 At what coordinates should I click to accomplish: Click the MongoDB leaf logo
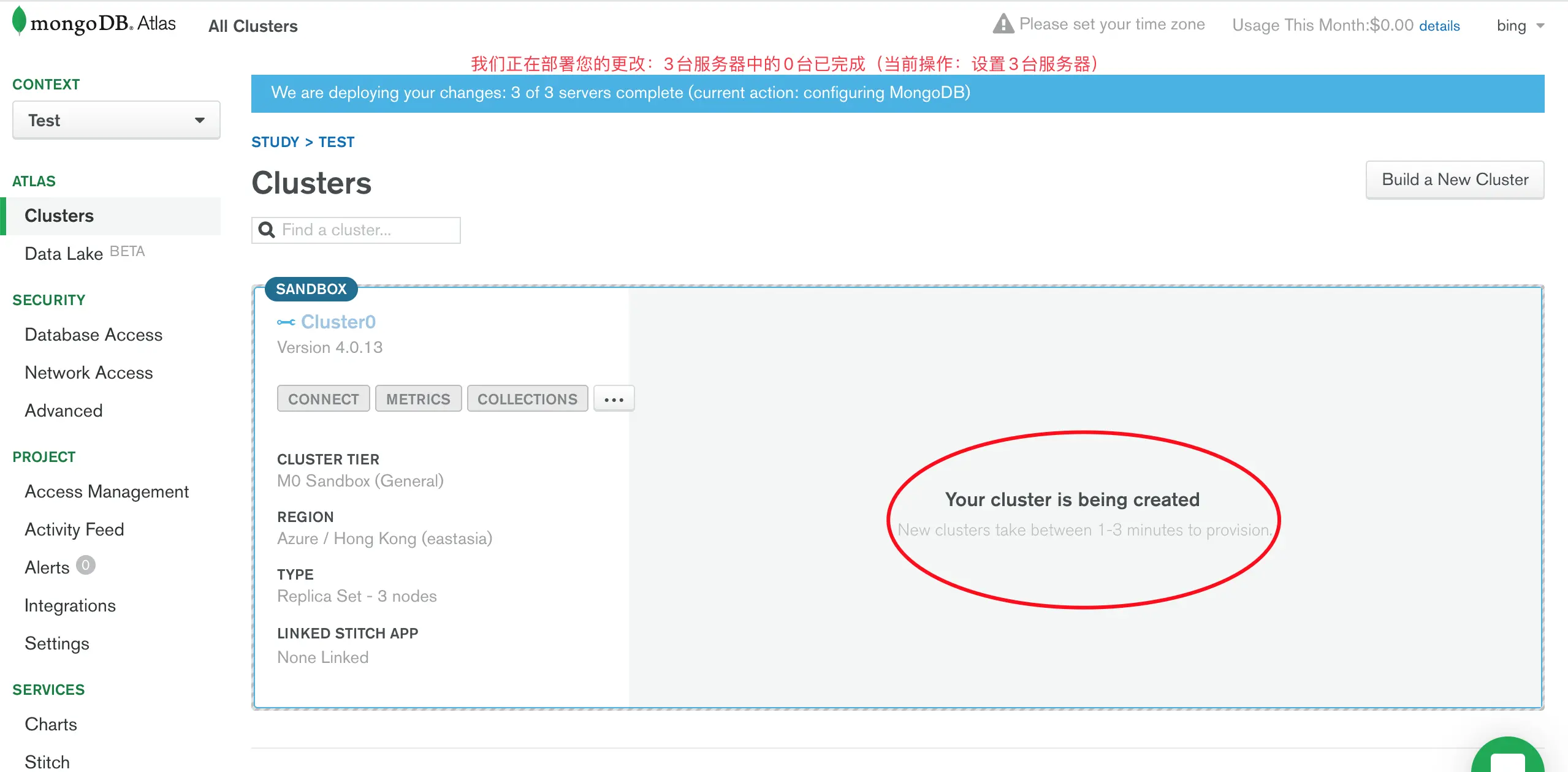(x=19, y=20)
